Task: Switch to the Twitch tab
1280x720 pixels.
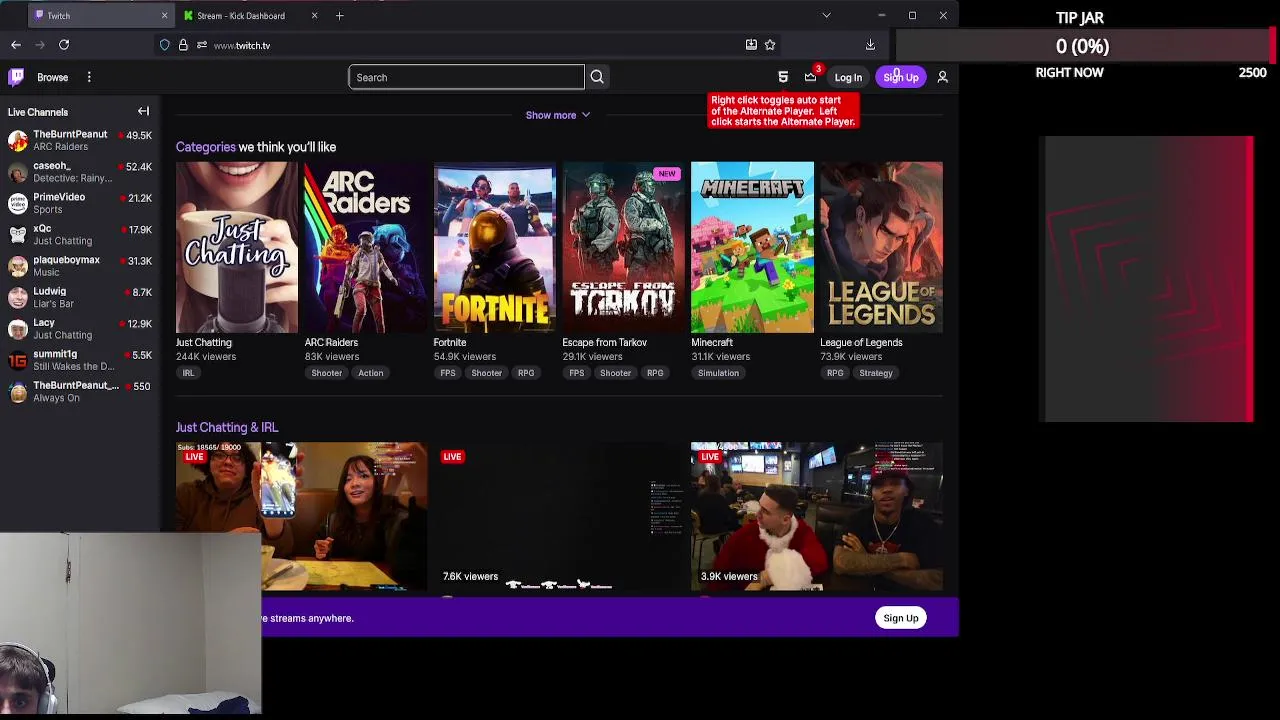Action: pyautogui.click(x=100, y=15)
